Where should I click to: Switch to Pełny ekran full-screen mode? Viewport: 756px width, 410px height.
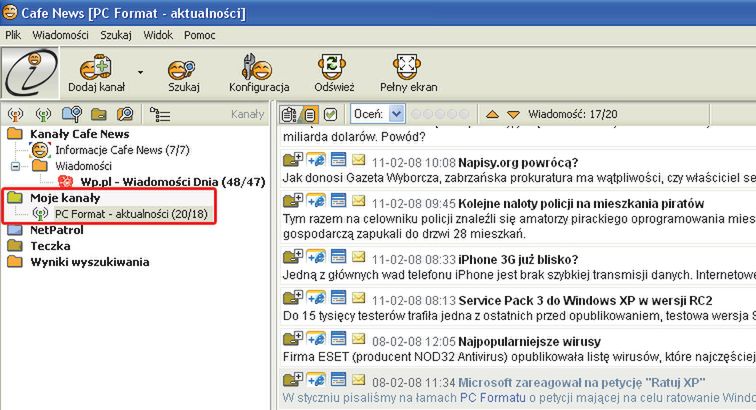[408, 72]
